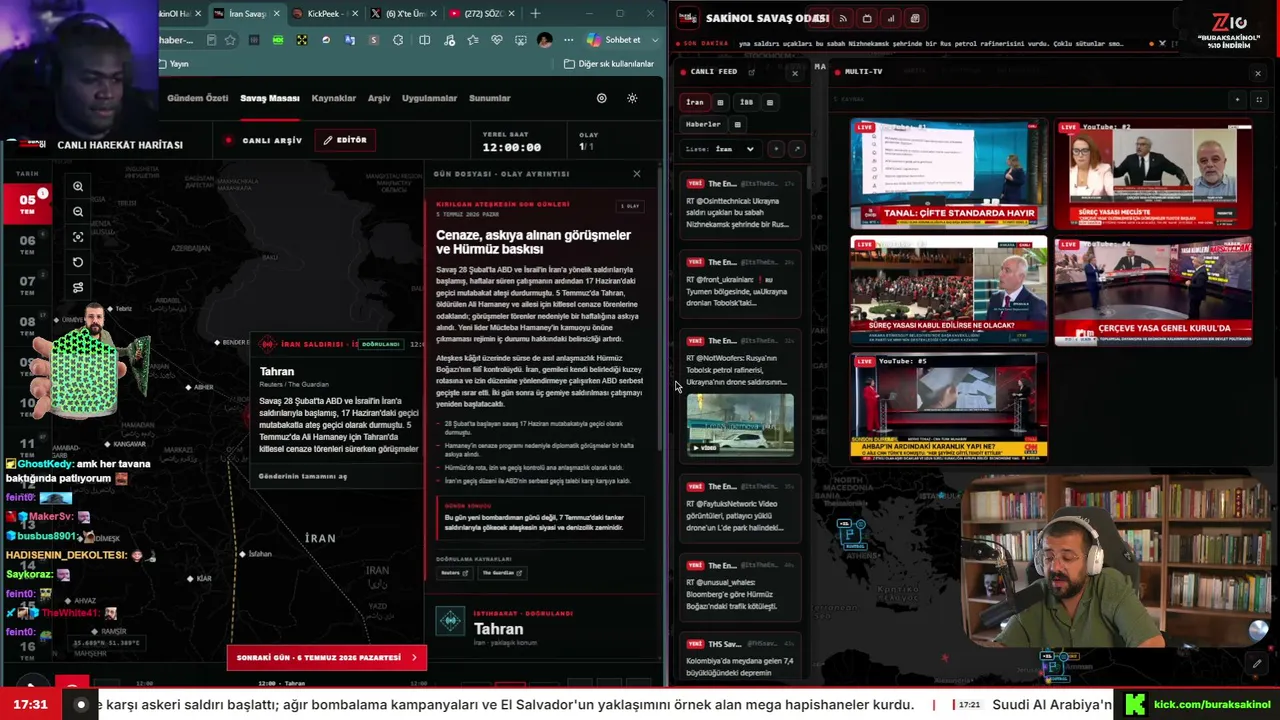This screenshot has width=1280, height=720.
Task: Close the Canlı Feed panel
Action: pos(795,73)
